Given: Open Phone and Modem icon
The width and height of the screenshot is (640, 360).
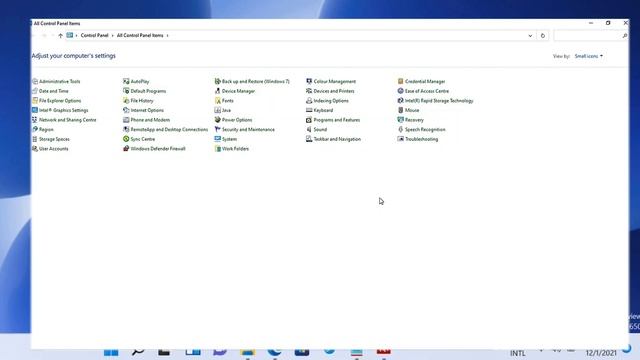Looking at the screenshot, I should [126, 120].
